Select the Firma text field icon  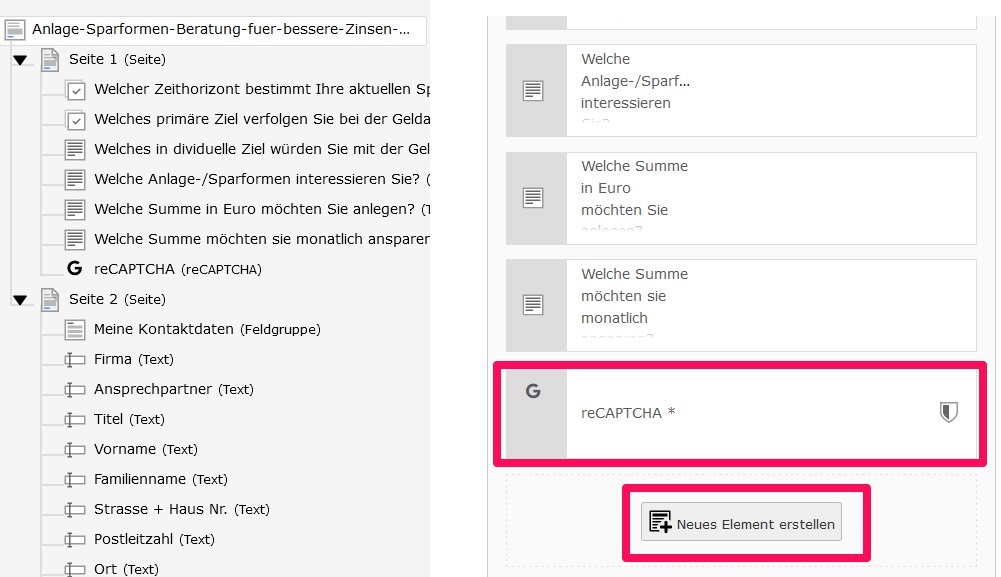coord(75,359)
